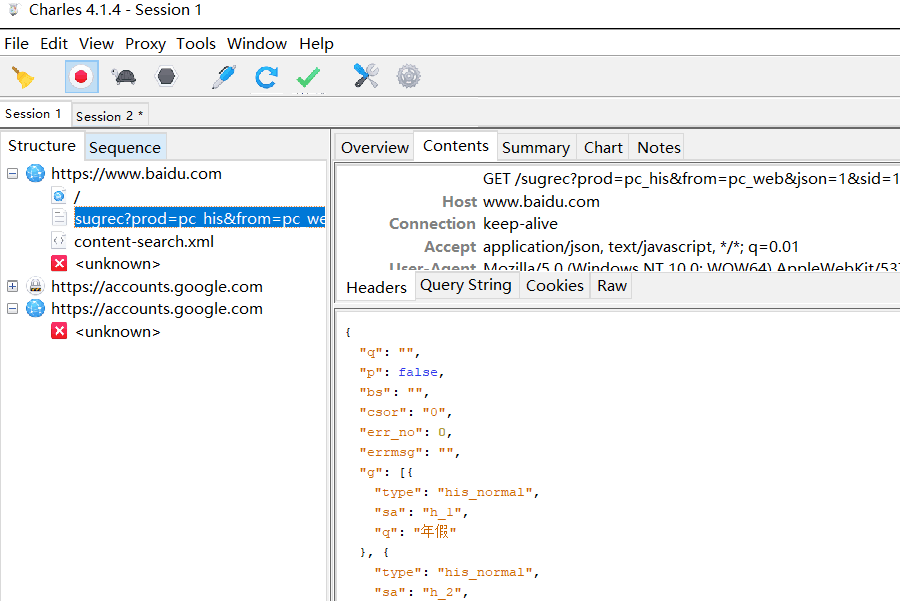Click the page icon beside the "/" request
This screenshot has width=900, height=601.
coord(59,196)
